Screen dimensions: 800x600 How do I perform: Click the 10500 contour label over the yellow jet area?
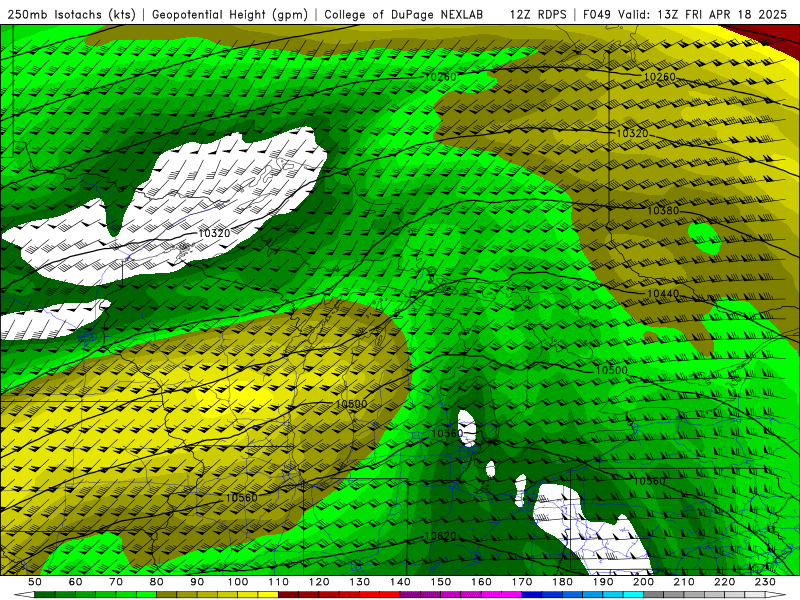tap(352, 404)
